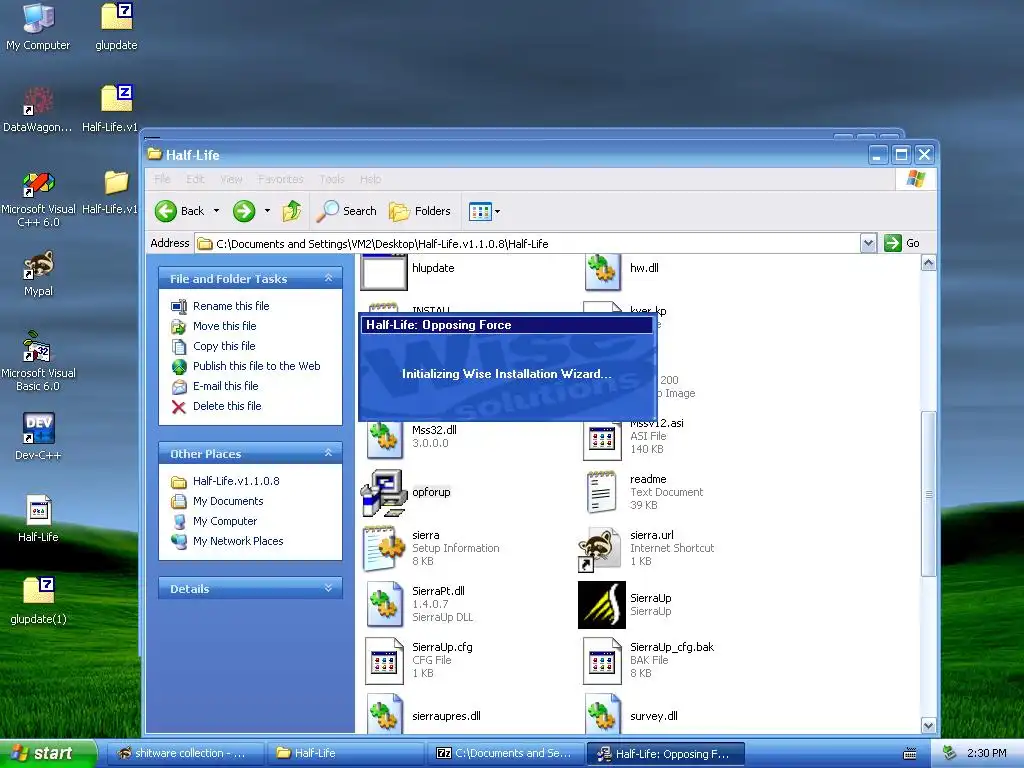The width and height of the screenshot is (1024, 768).
Task: Open My Computer in Other Places
Action: tap(225, 521)
